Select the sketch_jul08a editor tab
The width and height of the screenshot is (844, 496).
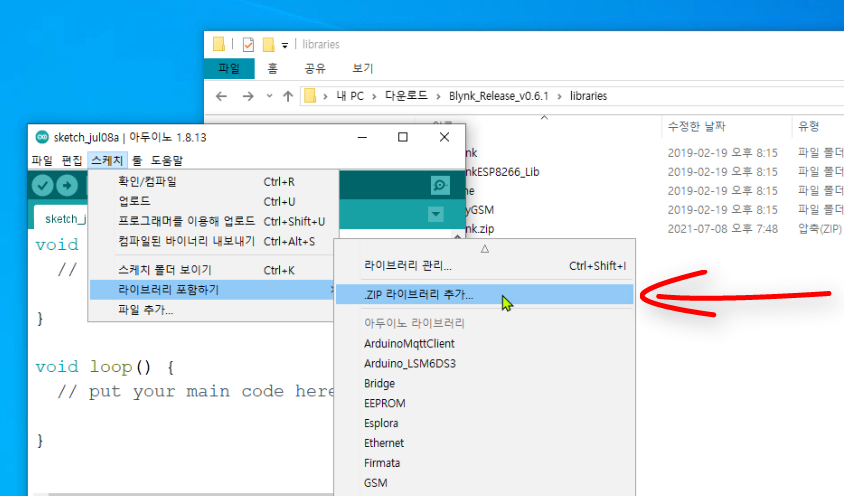coord(61,219)
